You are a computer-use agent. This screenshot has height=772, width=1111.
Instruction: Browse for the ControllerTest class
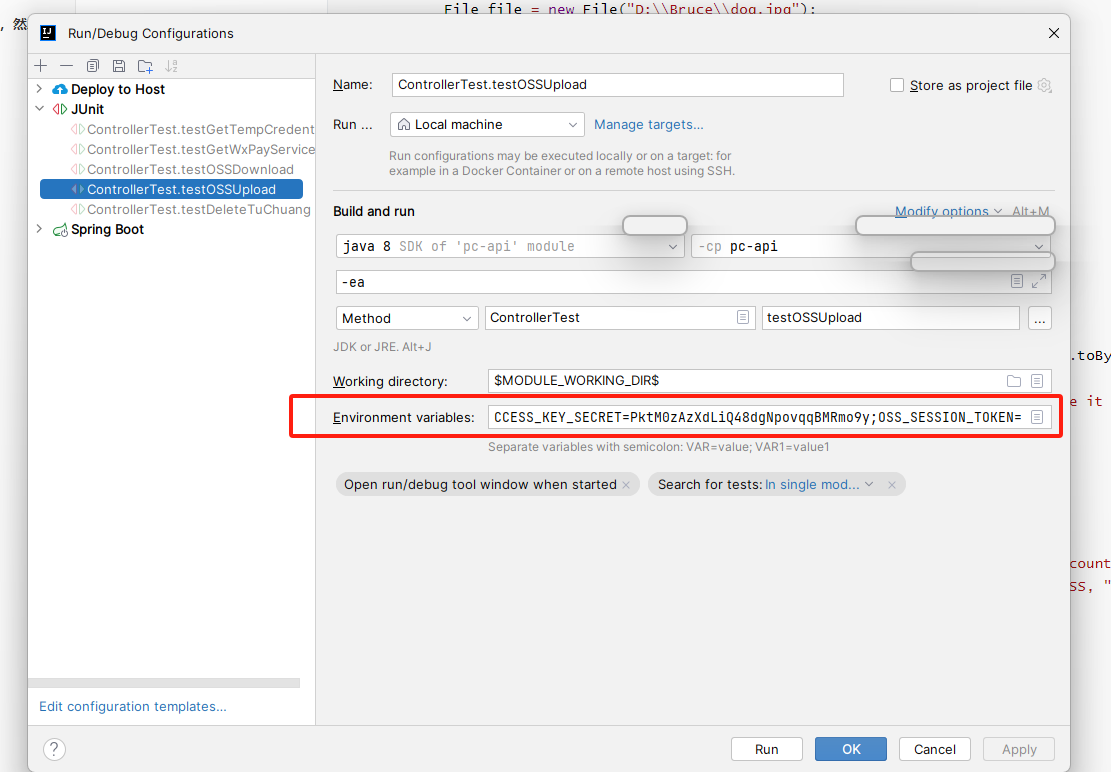click(x=743, y=317)
